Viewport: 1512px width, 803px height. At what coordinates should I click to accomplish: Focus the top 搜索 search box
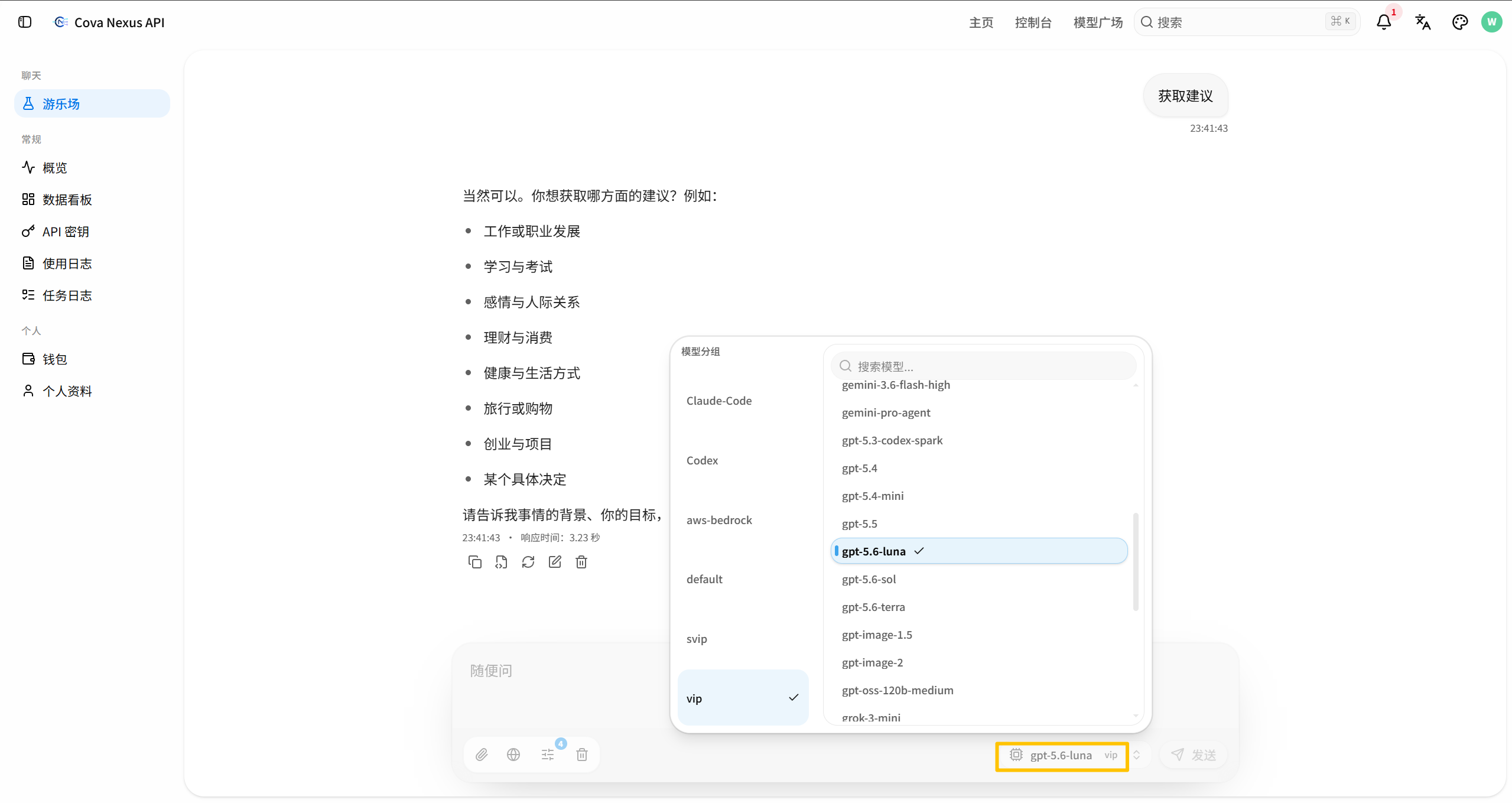[x=1247, y=22]
